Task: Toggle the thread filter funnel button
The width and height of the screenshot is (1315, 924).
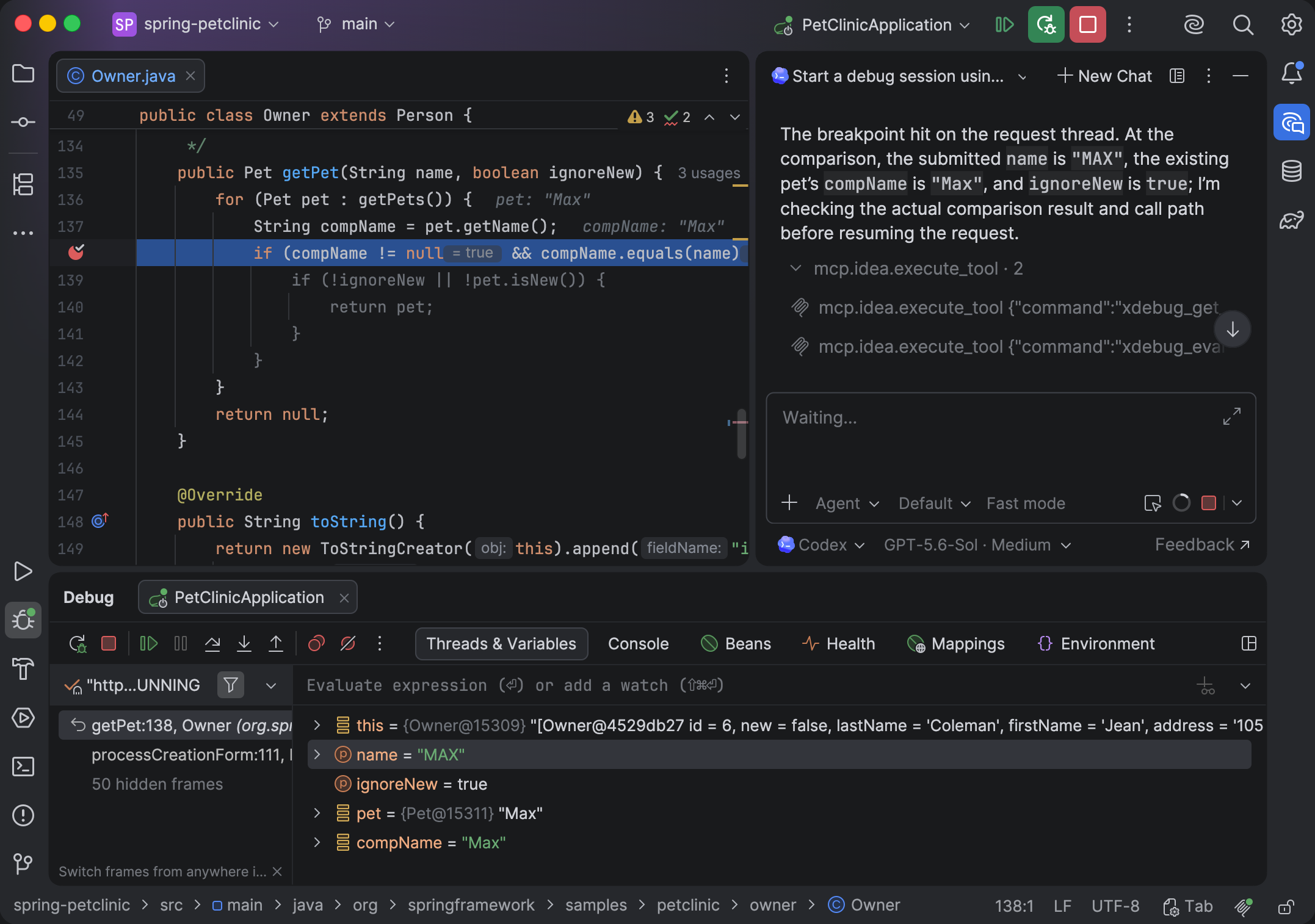Action: [x=230, y=685]
